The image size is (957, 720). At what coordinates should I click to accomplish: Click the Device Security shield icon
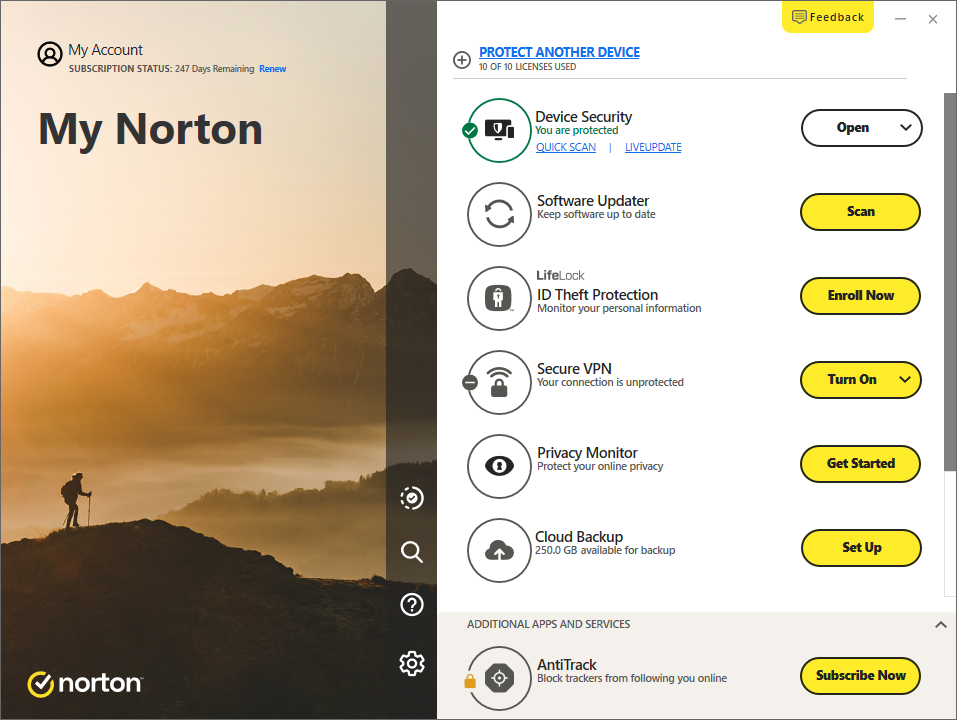click(x=499, y=130)
